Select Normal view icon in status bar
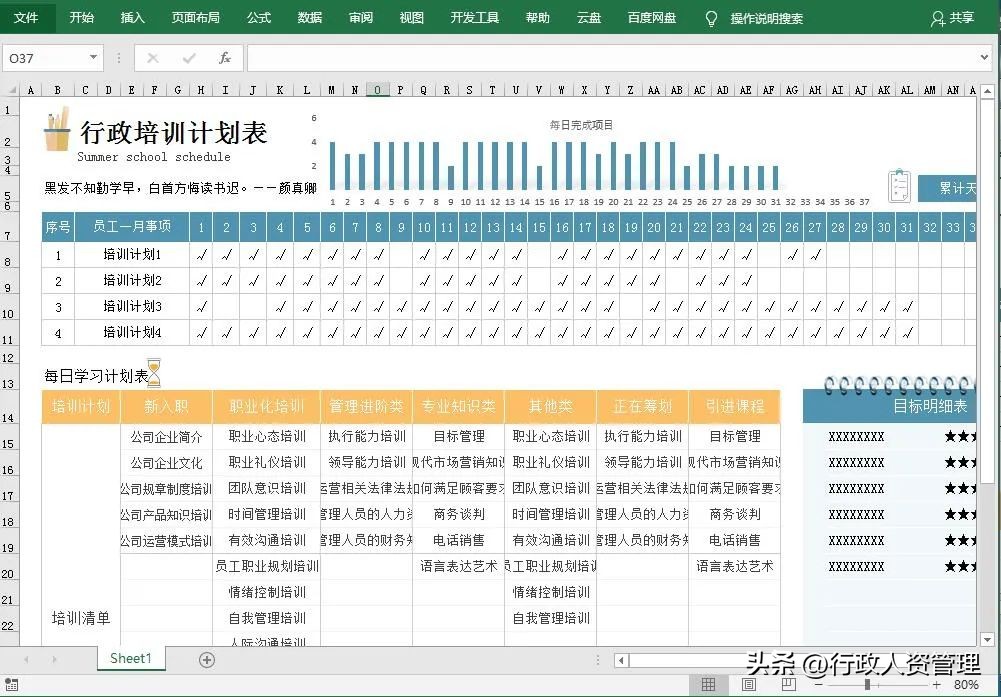The image size is (1001, 697). pos(708,684)
